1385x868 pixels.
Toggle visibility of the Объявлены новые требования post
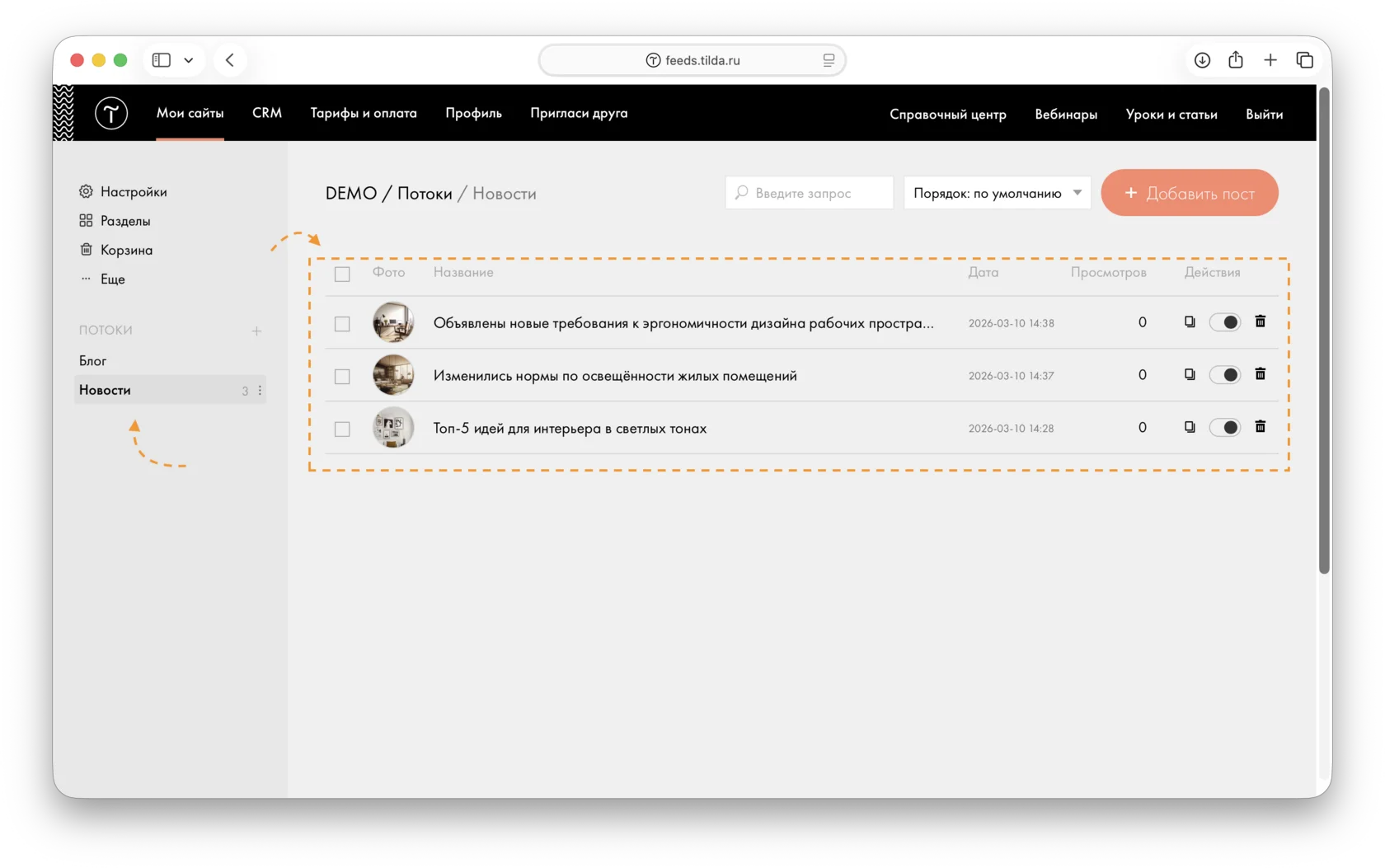click(1224, 322)
